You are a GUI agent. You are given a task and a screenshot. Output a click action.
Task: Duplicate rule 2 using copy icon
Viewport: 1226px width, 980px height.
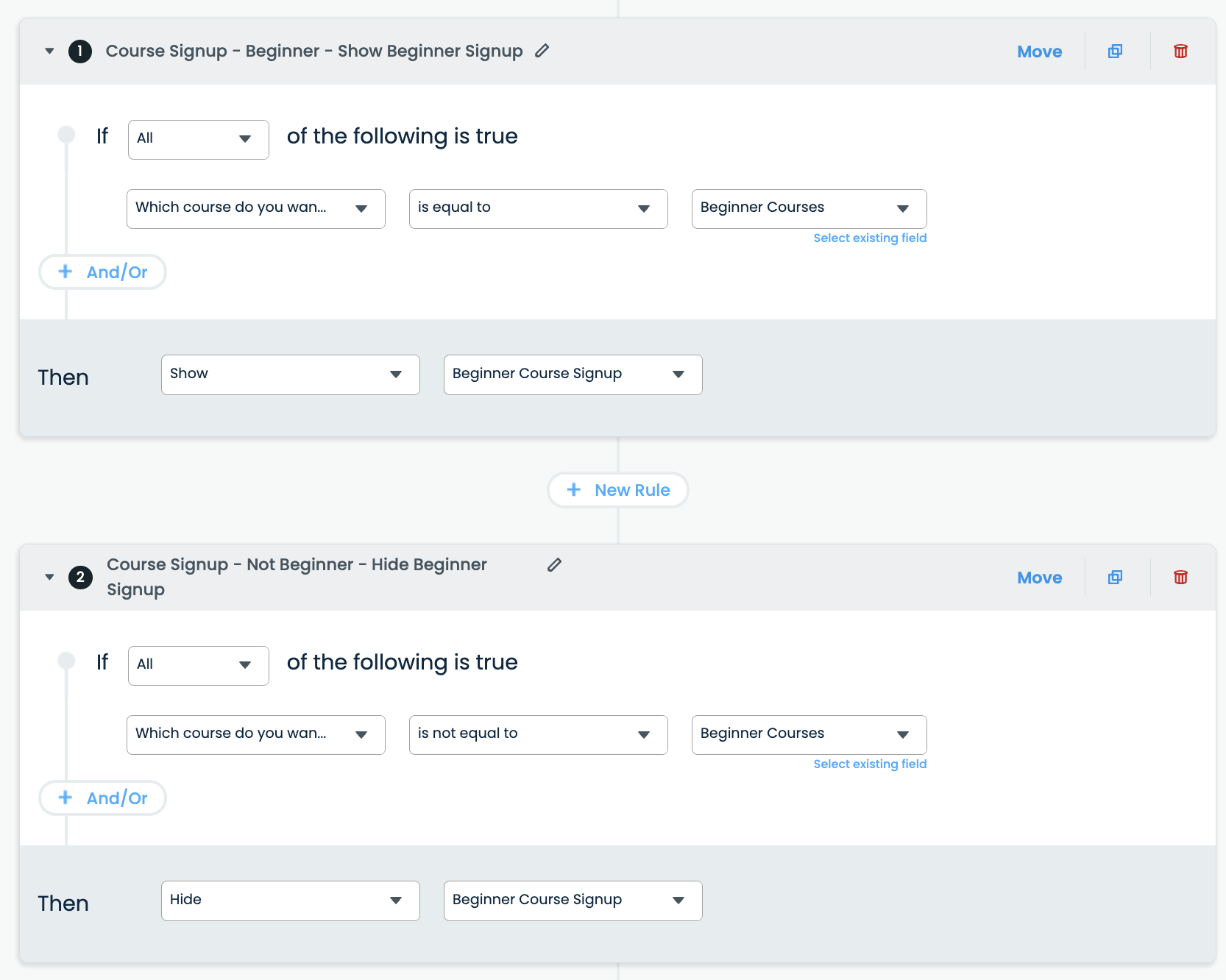[1115, 578]
